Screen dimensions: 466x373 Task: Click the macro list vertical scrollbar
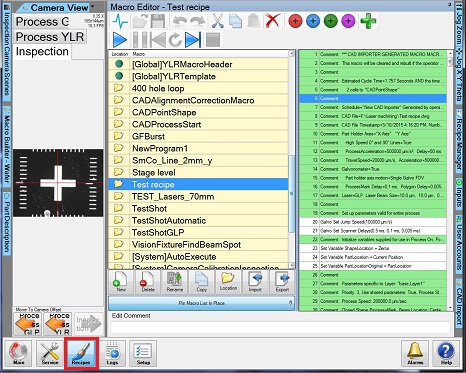click(291, 159)
